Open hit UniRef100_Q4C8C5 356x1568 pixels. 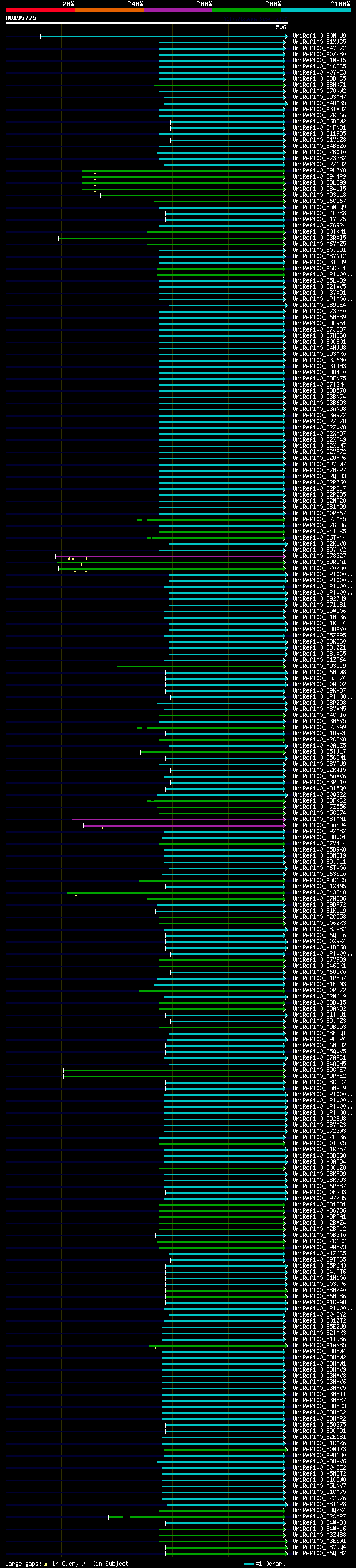point(319,66)
